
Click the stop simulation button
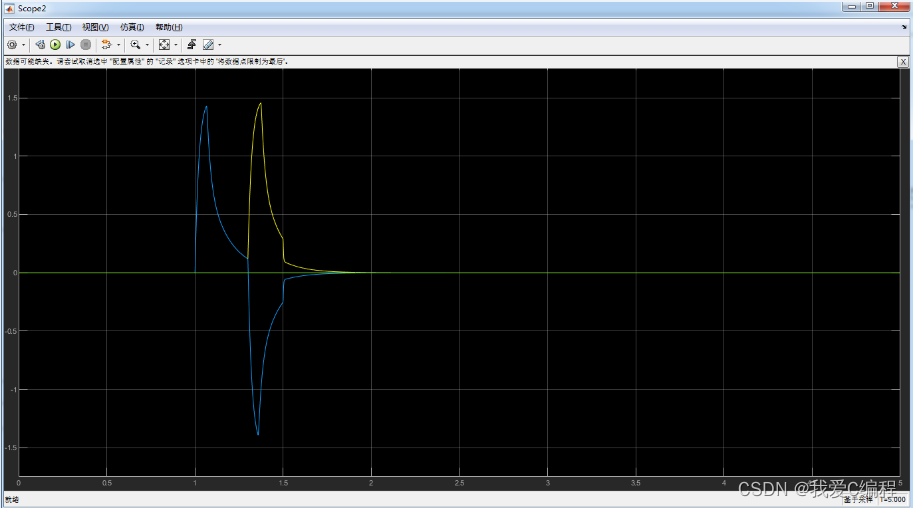(x=86, y=44)
